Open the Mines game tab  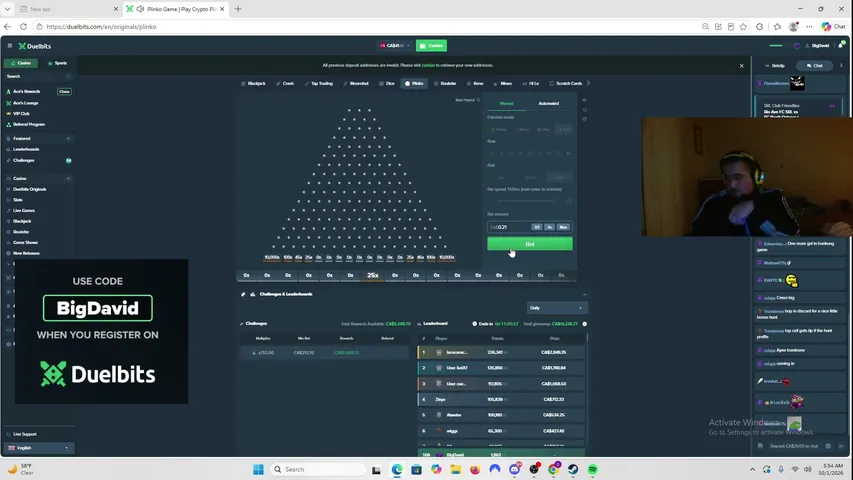click(503, 83)
